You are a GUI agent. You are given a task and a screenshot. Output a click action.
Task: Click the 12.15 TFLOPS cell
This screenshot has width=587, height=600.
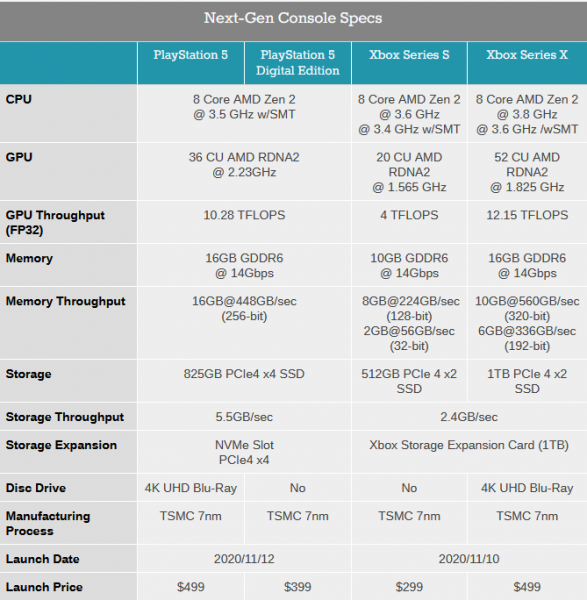527,215
